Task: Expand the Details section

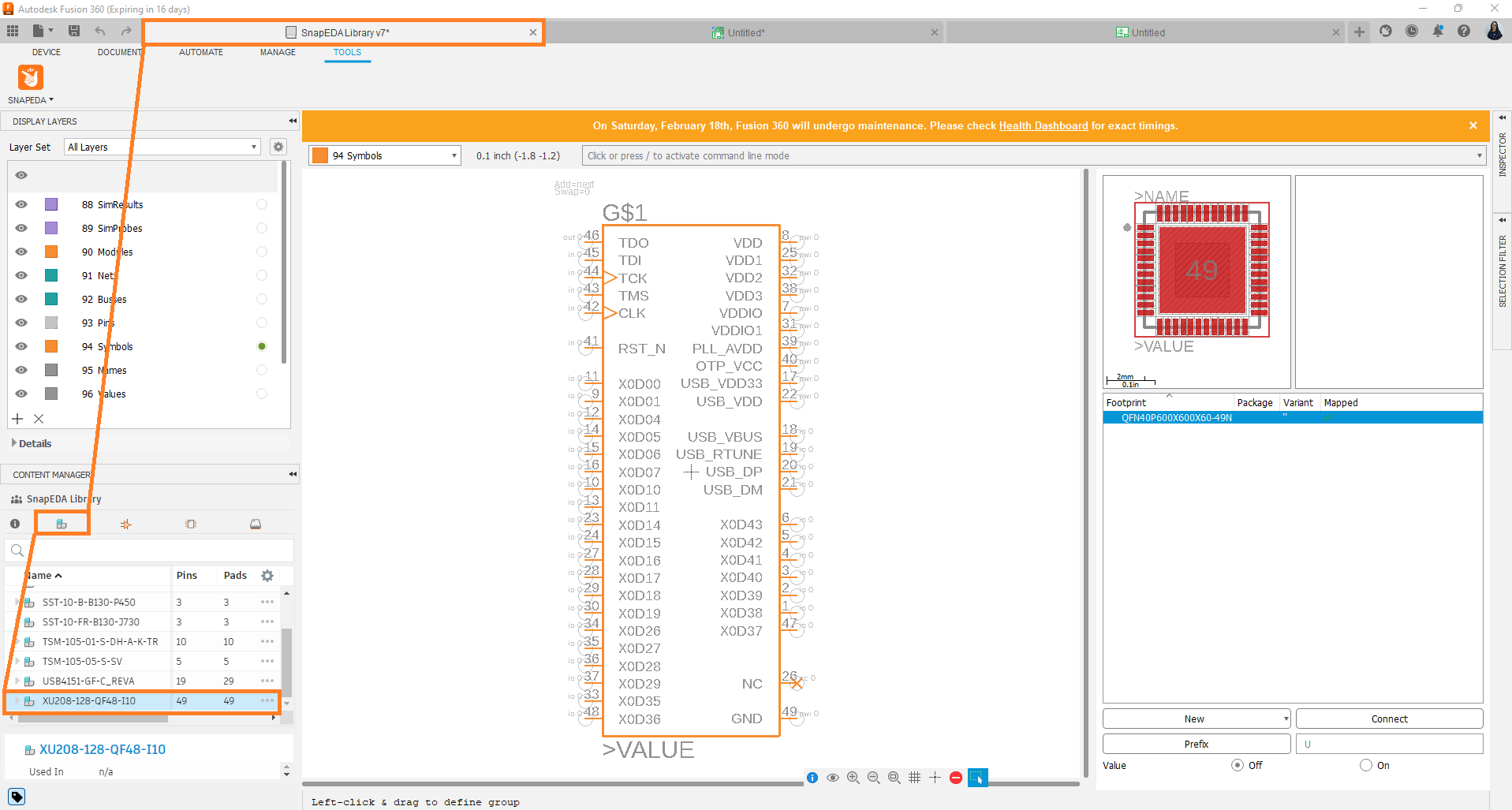Action: [32, 443]
